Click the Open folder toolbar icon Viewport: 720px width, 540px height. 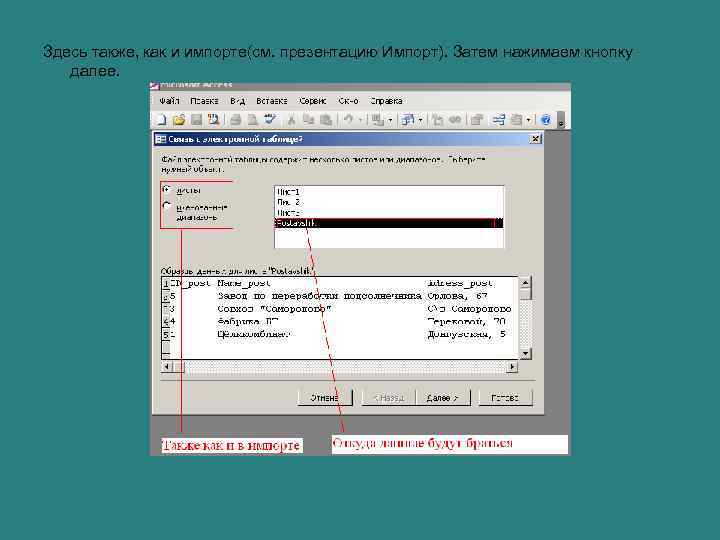click(179, 120)
